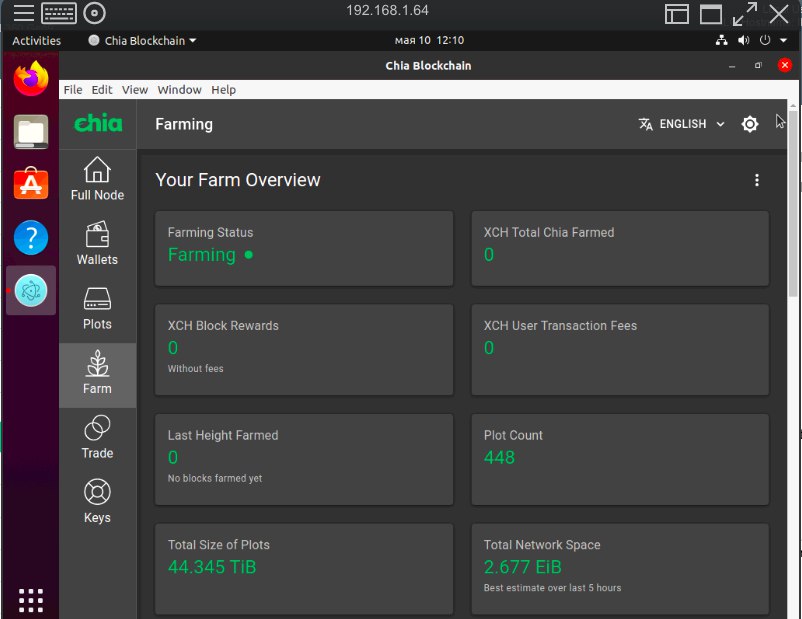Open viewer hamburger menu

[24, 13]
